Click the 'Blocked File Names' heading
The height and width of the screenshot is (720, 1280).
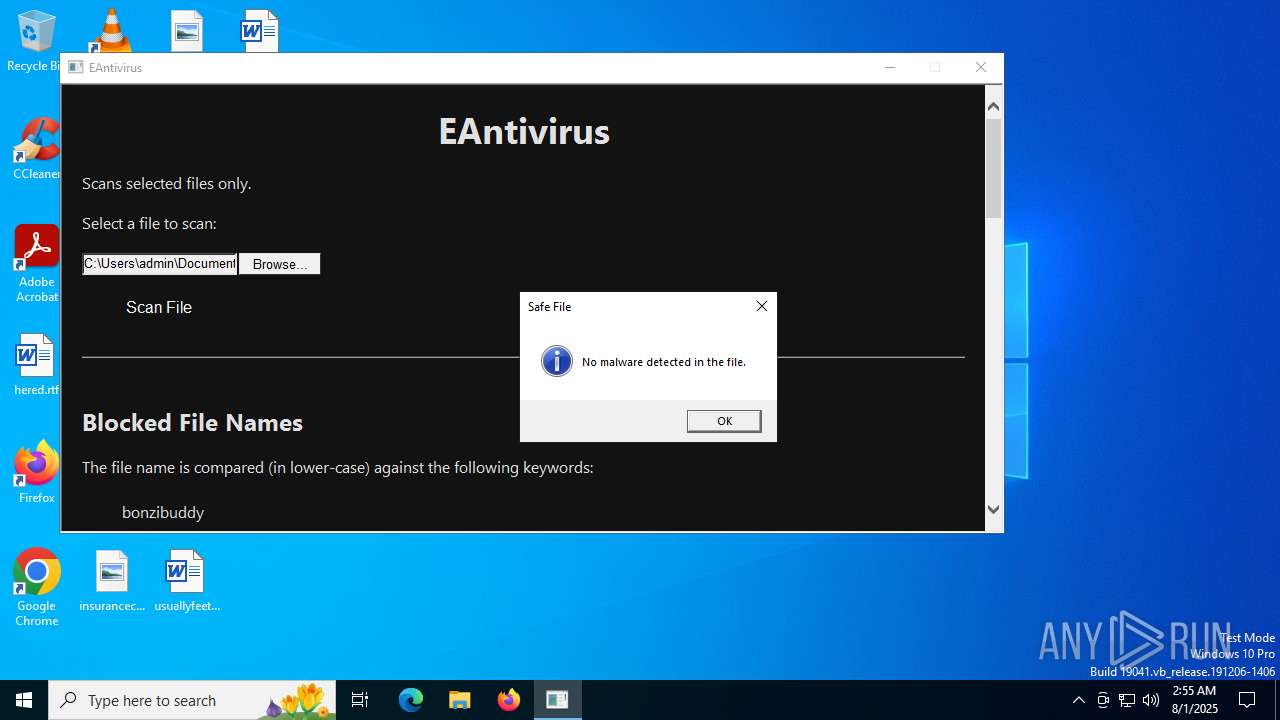click(192, 423)
